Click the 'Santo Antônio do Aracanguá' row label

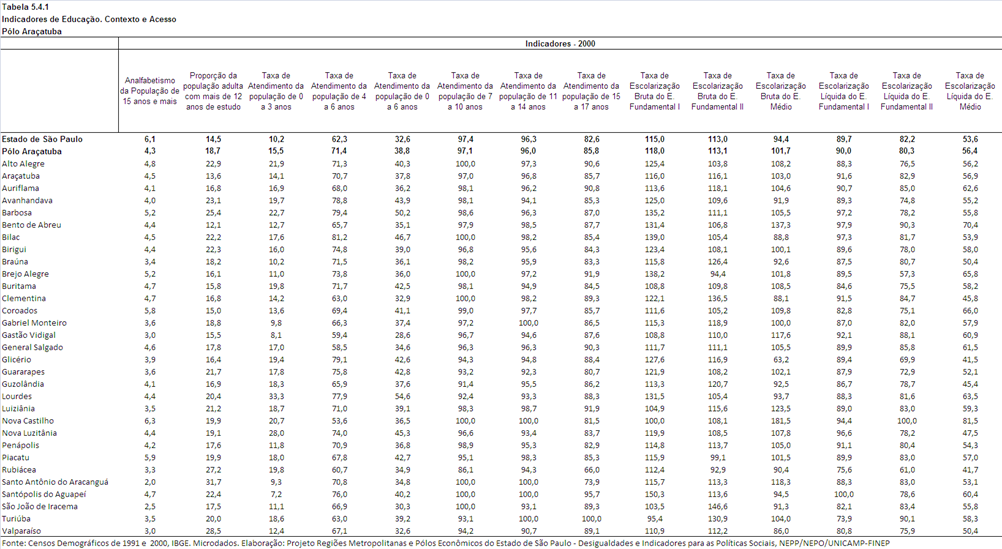click(x=55, y=483)
